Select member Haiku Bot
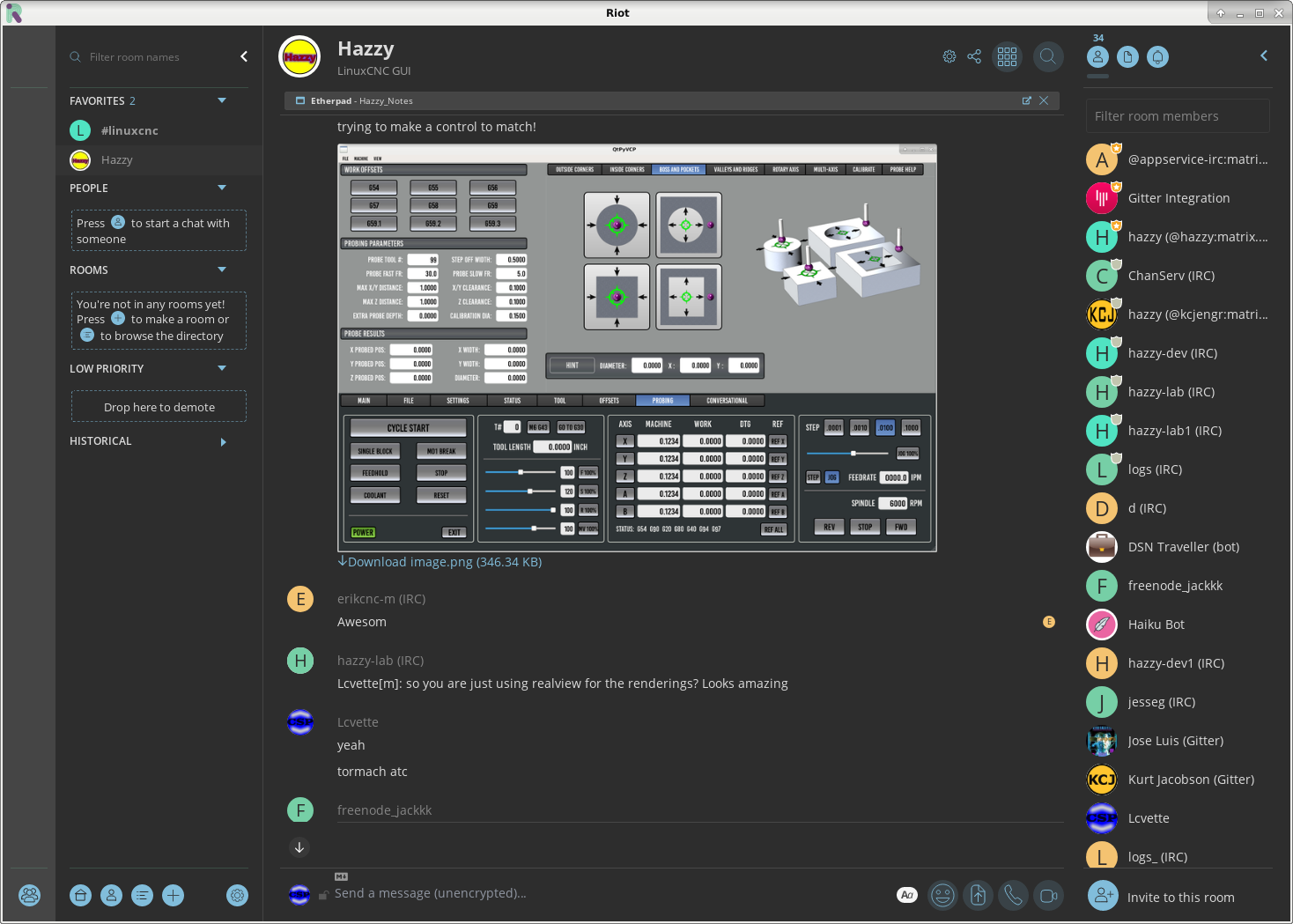1293x924 pixels. tap(1177, 625)
